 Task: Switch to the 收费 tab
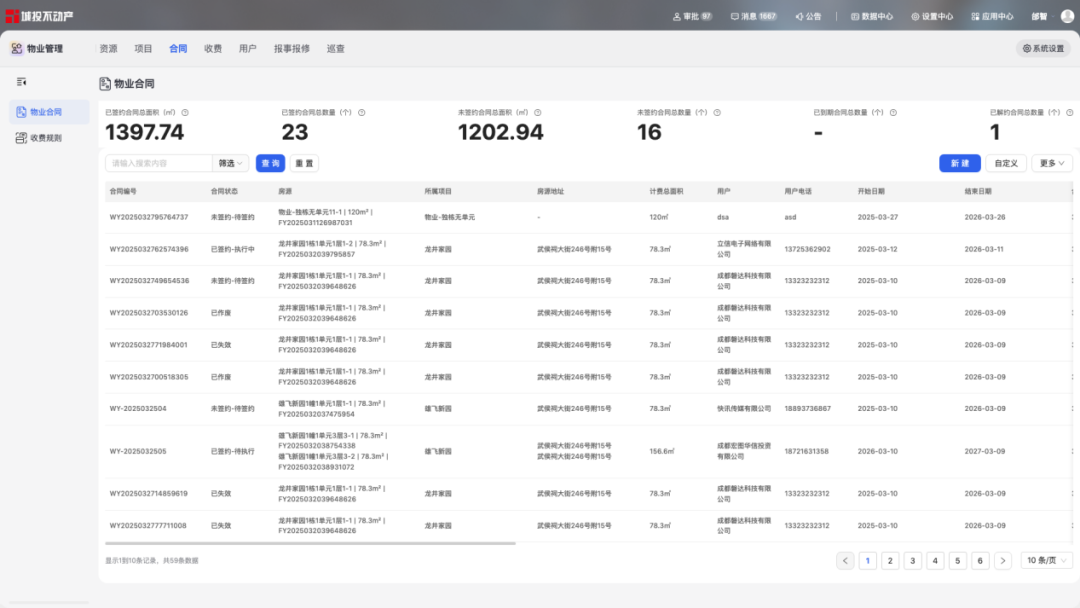(213, 48)
